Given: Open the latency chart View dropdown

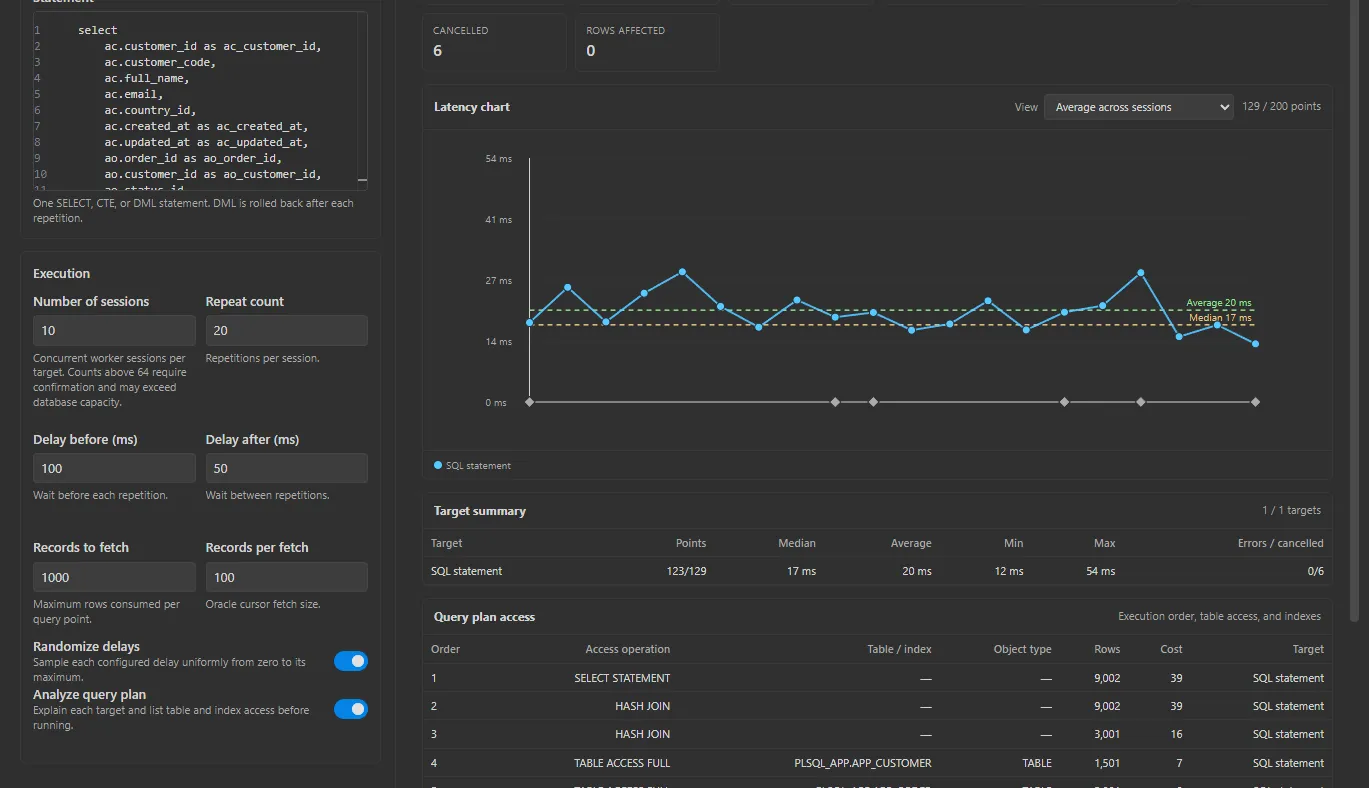Looking at the screenshot, I should pyautogui.click(x=1138, y=107).
